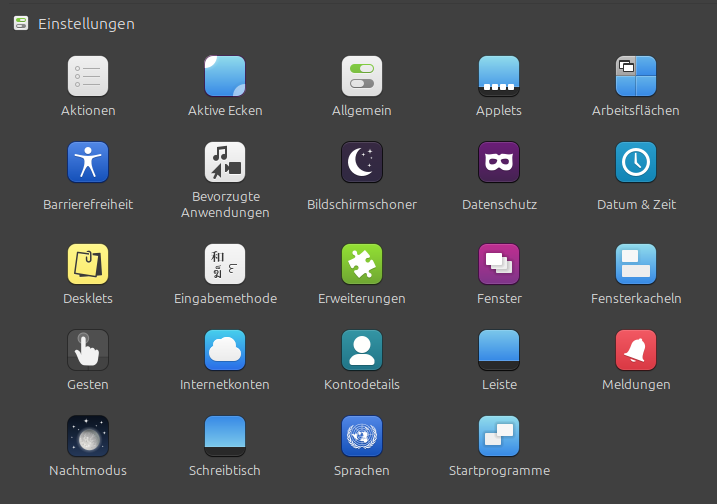Open Aktive Ecken settings
Viewport: 717px width, 504px height.
(225, 76)
